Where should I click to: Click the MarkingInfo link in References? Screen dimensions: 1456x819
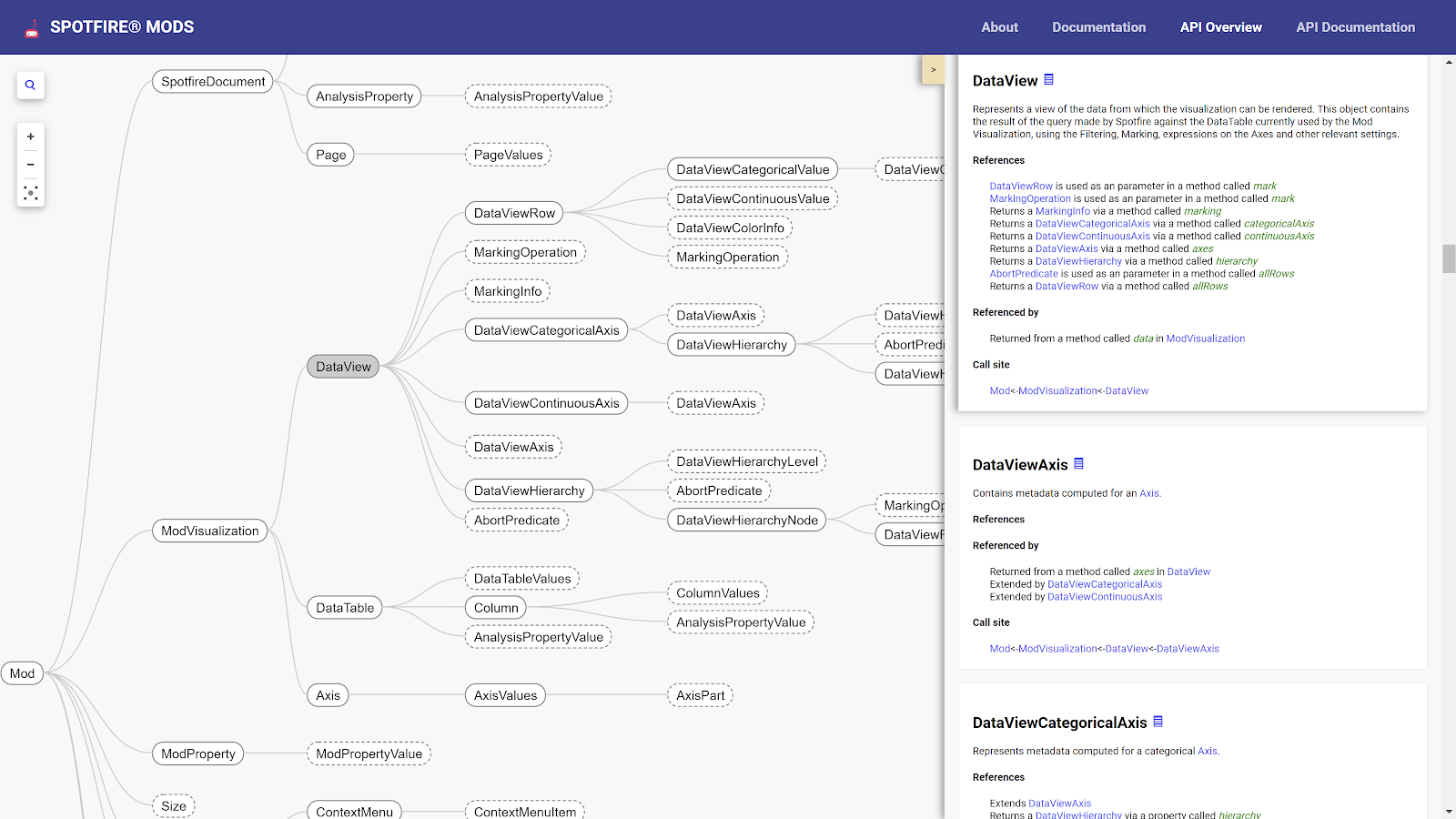click(x=1062, y=211)
